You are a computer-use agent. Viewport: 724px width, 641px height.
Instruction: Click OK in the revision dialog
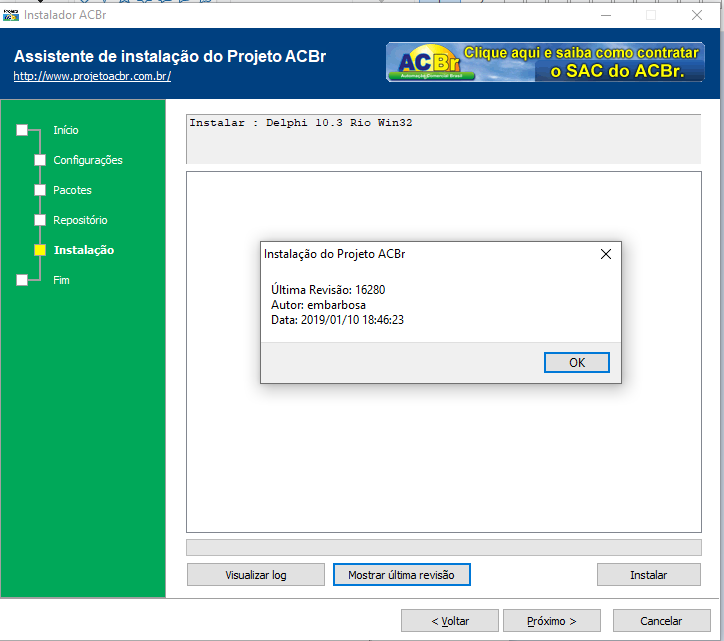[x=576, y=363]
